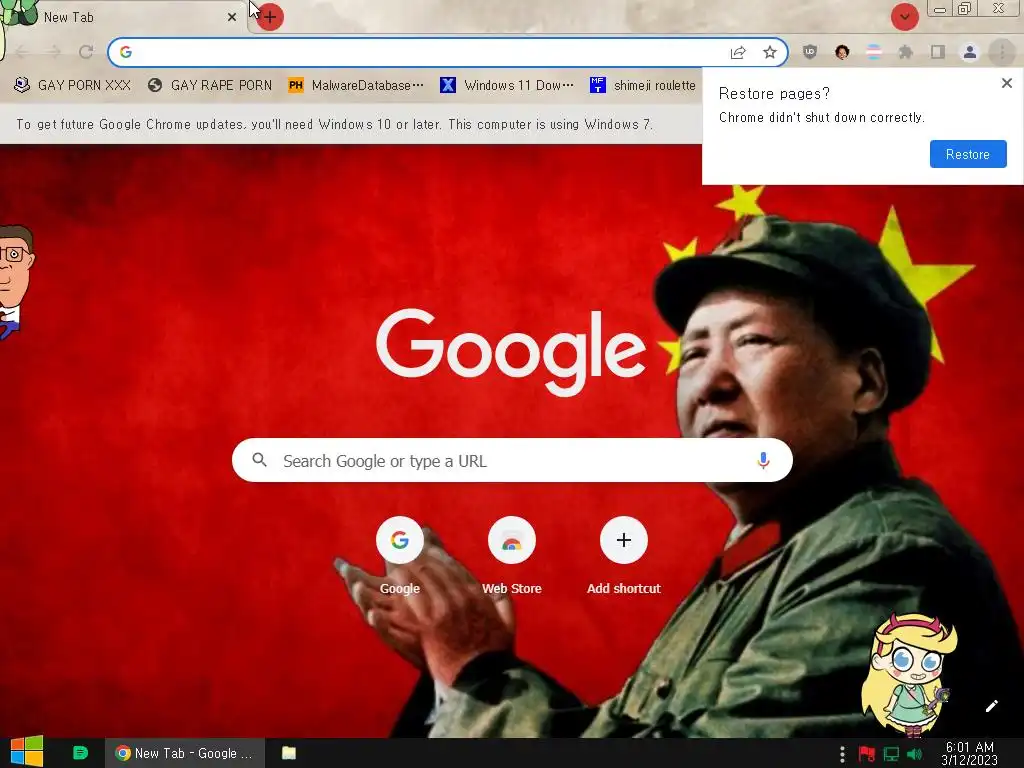
Task: Open the green chat app on taskbar
Action: [80, 753]
